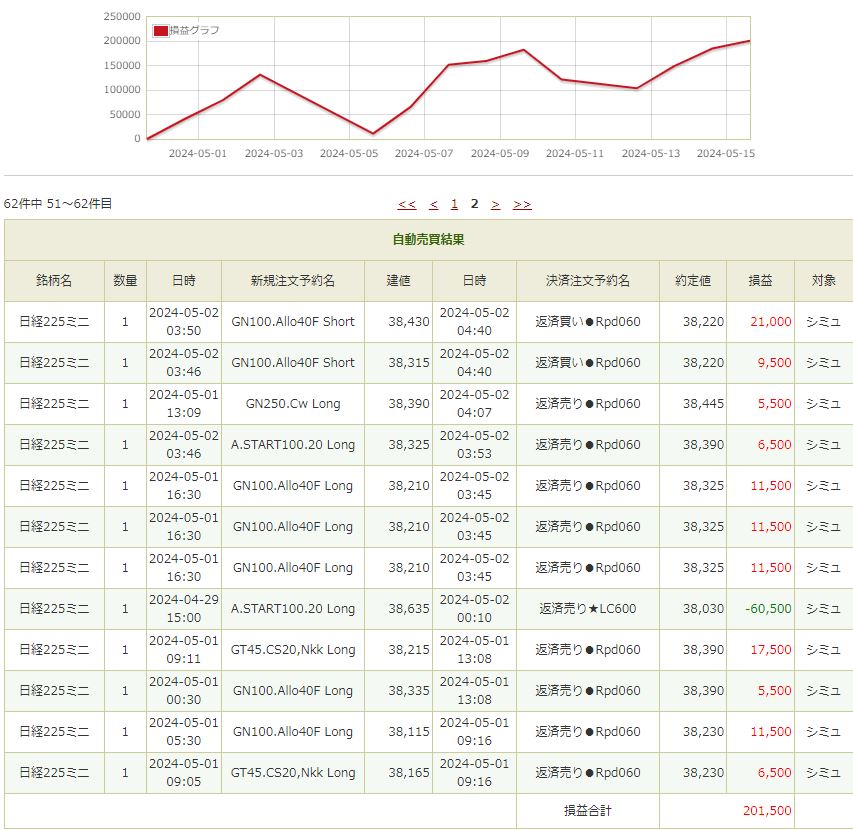The height and width of the screenshot is (830, 853).
Task: Click the 銘柄名 column header
Action: coord(54,281)
